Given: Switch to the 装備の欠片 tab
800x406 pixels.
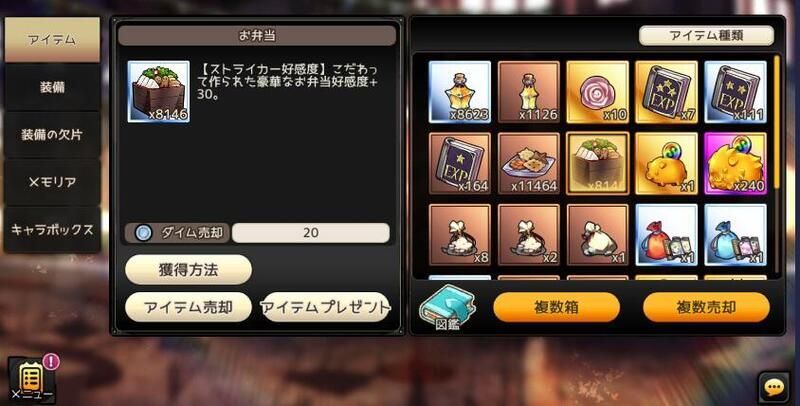Looking at the screenshot, I should tap(52, 135).
